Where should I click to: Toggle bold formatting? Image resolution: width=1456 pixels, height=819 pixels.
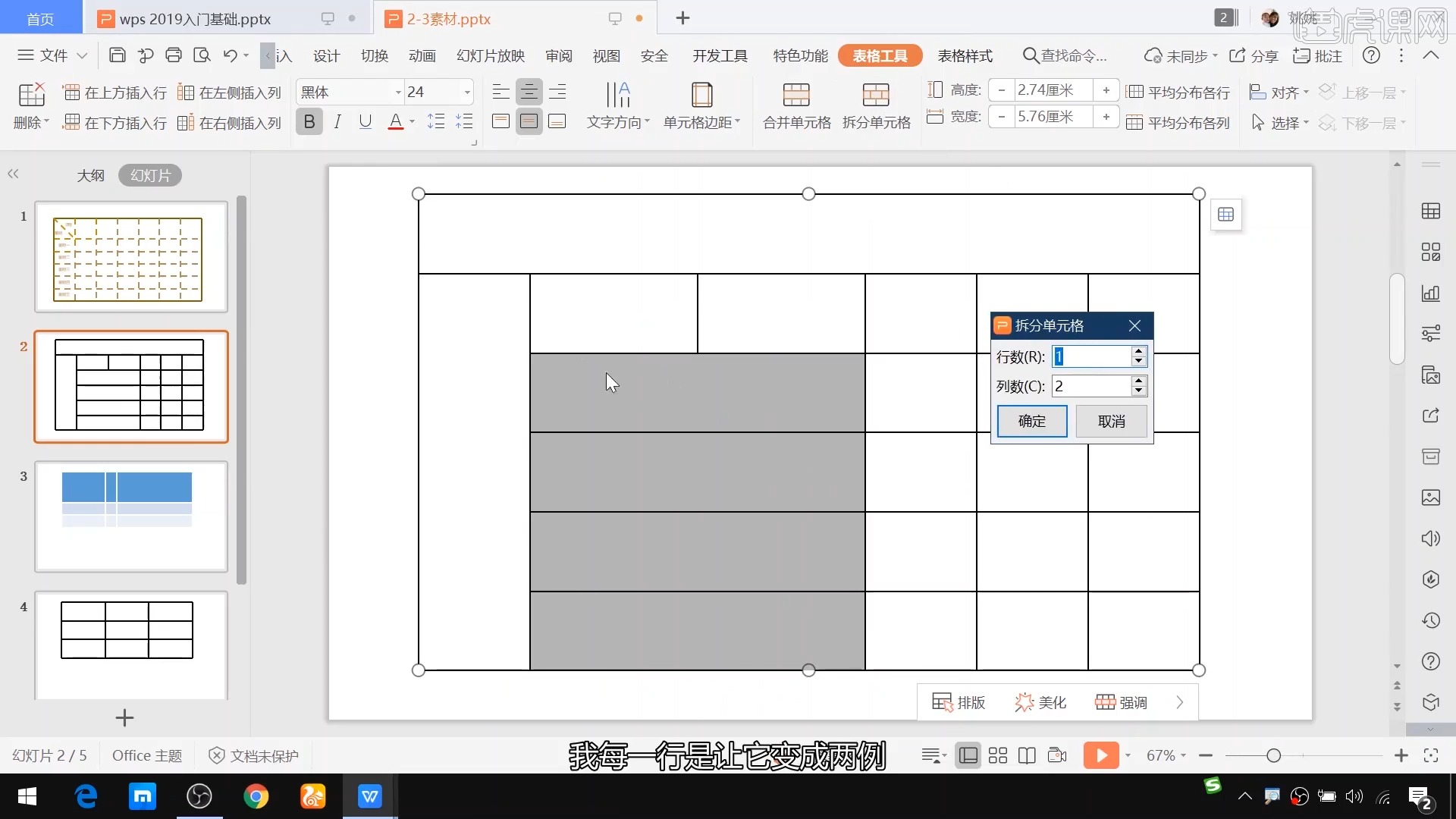tap(308, 121)
